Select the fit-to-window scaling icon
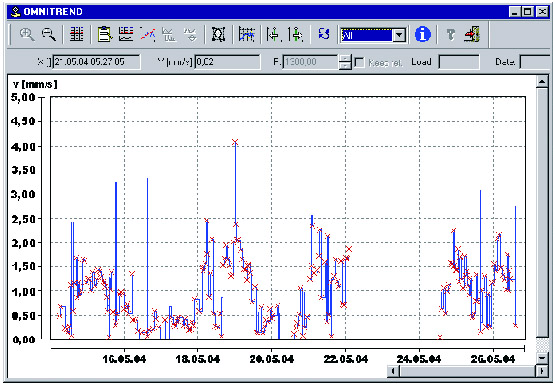The image size is (555, 385). [218, 35]
